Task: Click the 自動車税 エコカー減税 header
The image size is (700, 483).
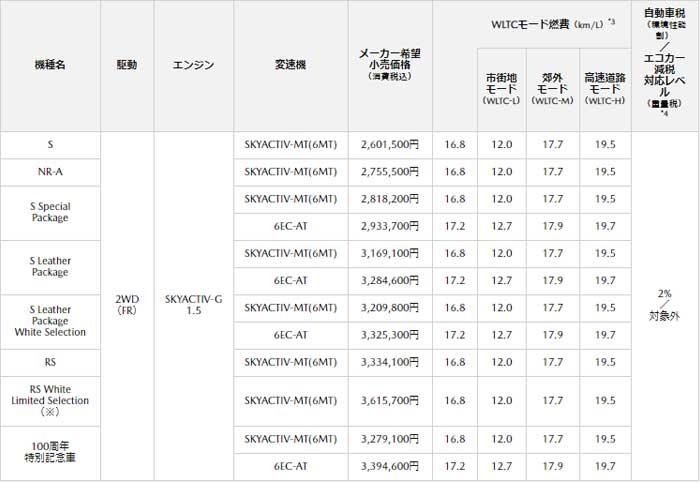Action: coord(664,65)
